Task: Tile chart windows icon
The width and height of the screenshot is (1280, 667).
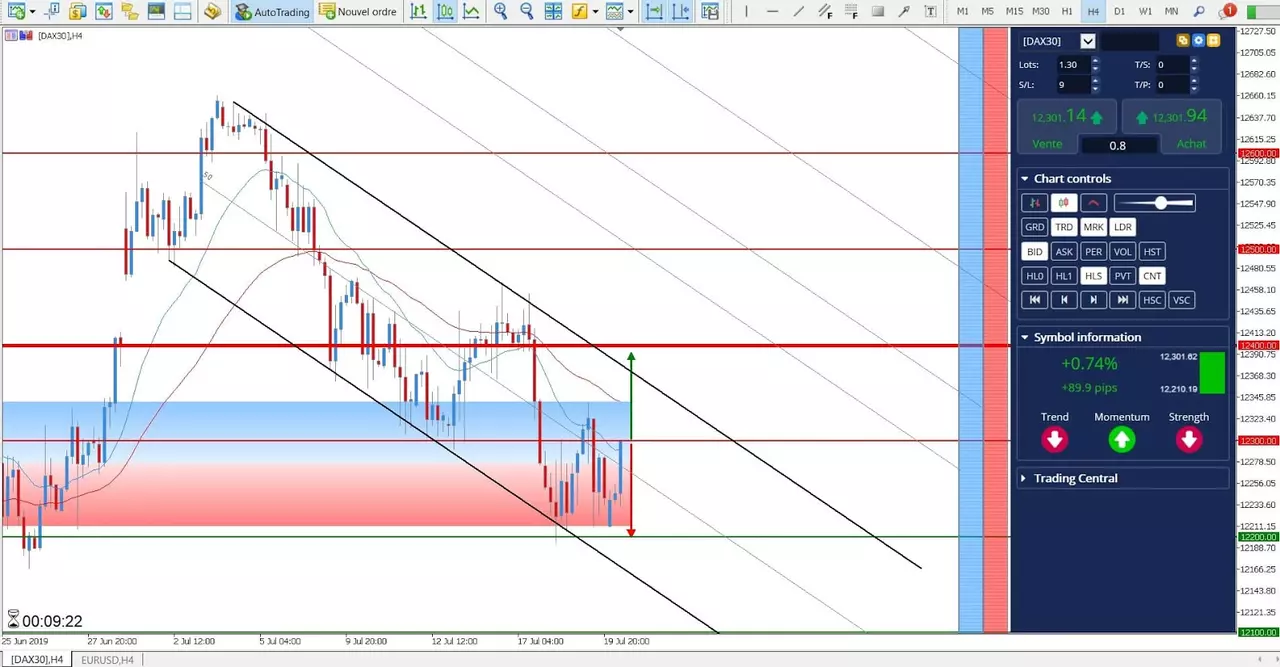Action: (553, 12)
